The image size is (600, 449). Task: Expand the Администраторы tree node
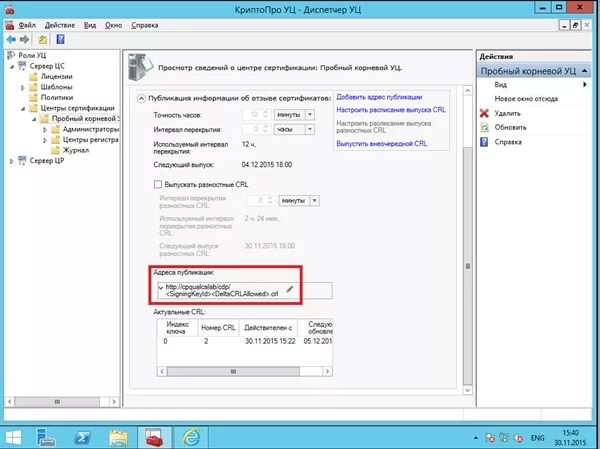(45, 129)
